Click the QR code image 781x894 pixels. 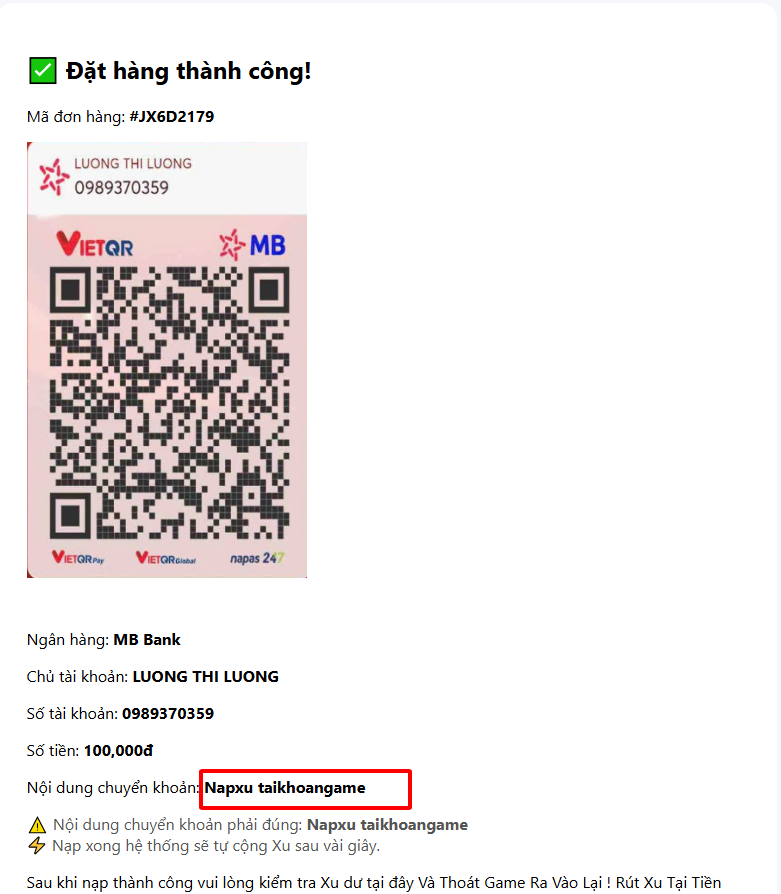point(169,403)
